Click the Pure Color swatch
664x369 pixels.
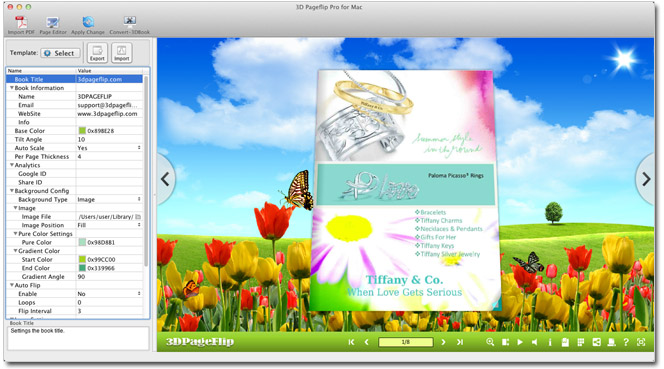pos(82,242)
